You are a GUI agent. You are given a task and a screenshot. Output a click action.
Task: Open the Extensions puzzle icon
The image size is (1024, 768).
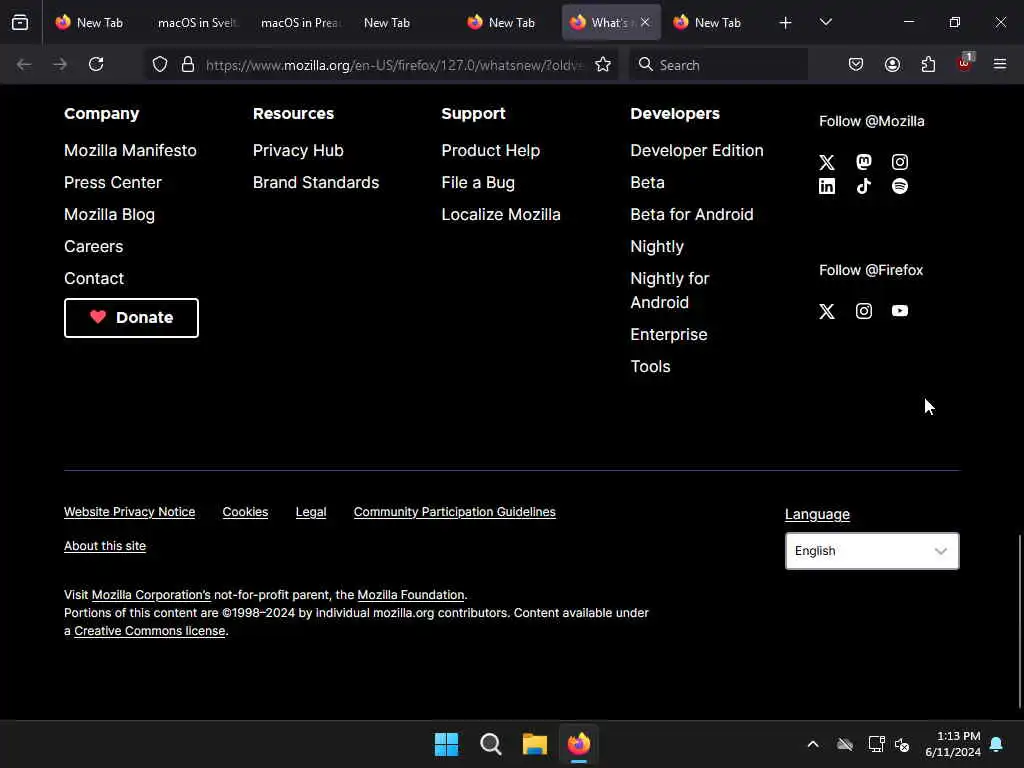click(x=928, y=64)
